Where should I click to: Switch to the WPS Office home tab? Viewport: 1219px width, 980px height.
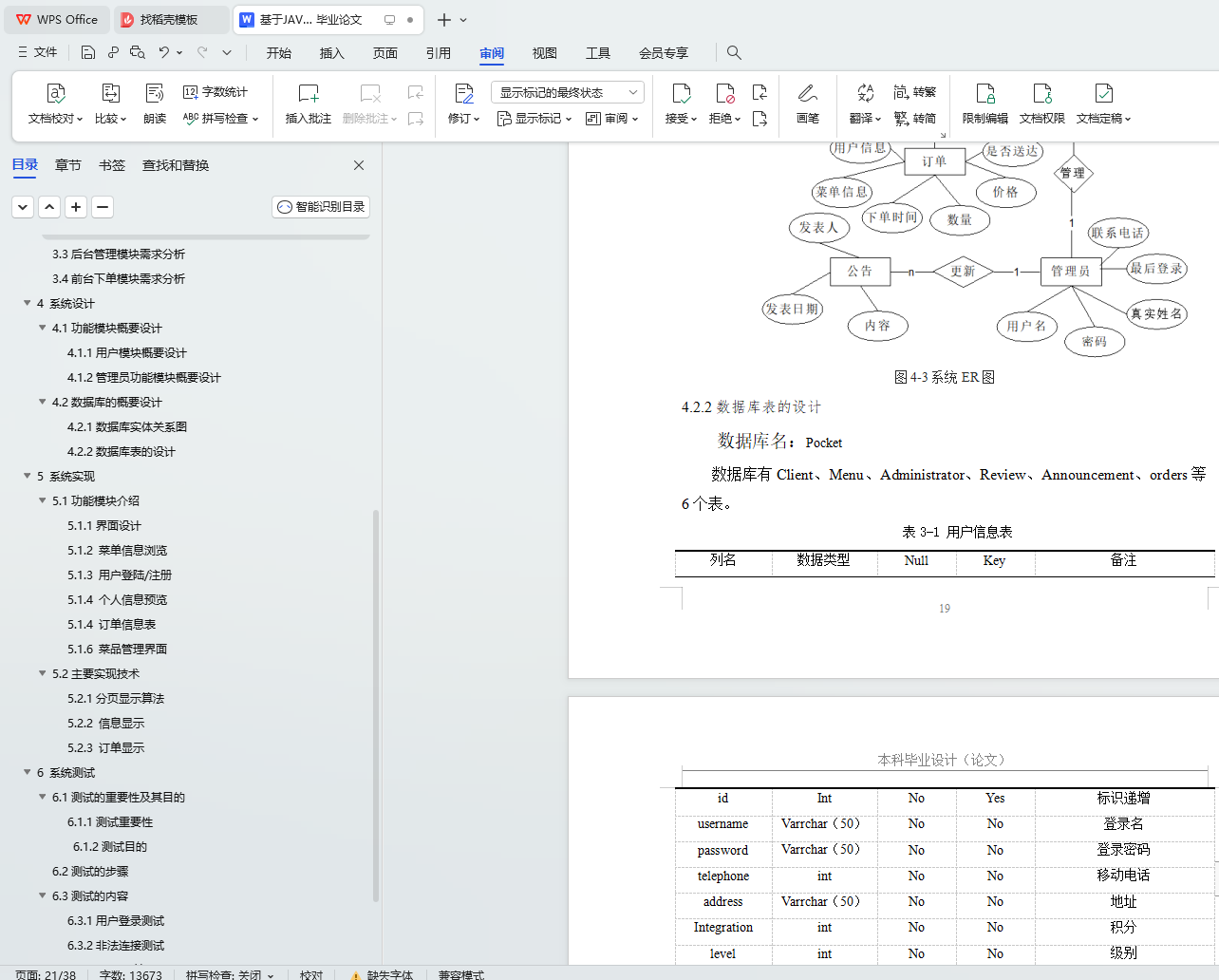point(57,19)
